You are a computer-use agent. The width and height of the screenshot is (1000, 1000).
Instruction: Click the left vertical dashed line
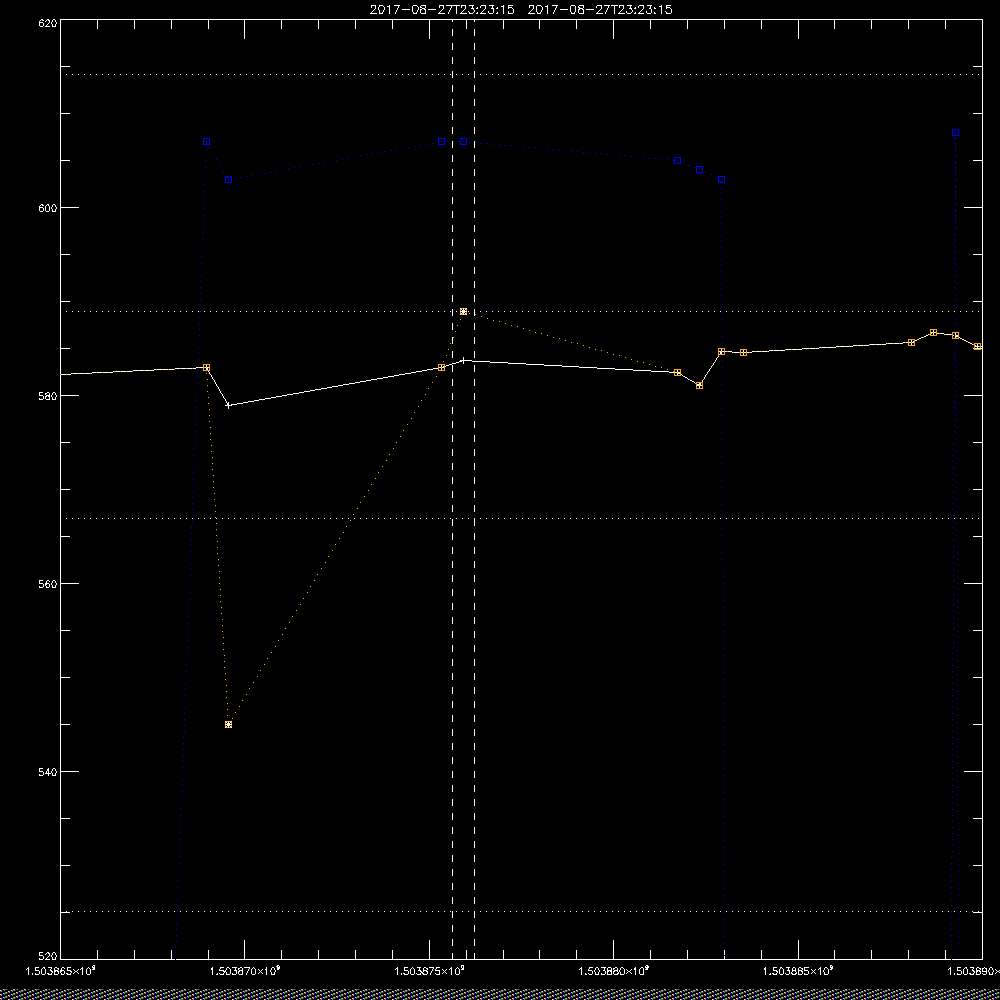(x=453, y=489)
